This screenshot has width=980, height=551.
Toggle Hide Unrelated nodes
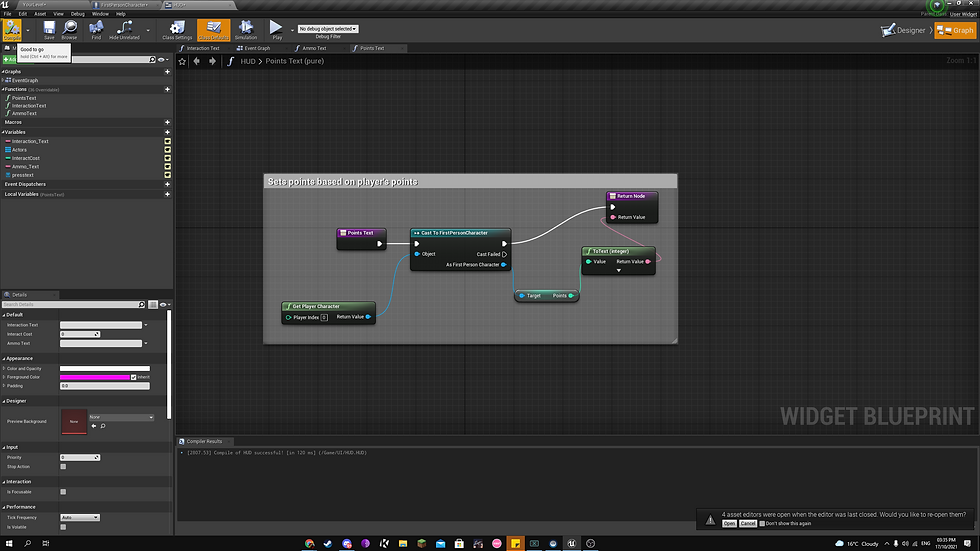click(x=124, y=29)
